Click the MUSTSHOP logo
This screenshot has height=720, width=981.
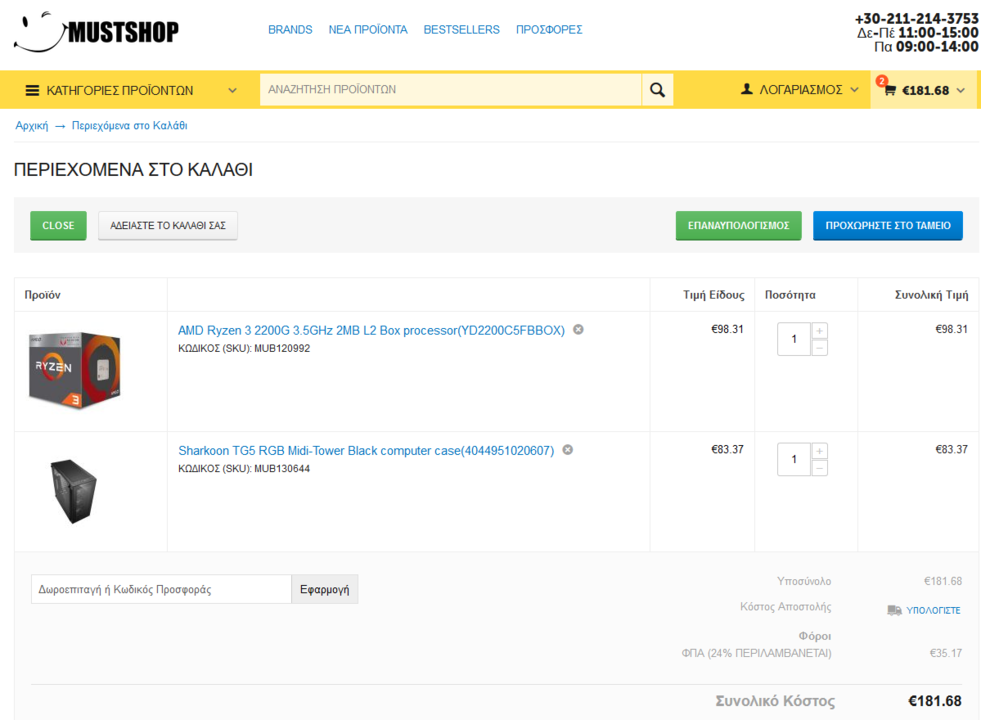[x=96, y=31]
